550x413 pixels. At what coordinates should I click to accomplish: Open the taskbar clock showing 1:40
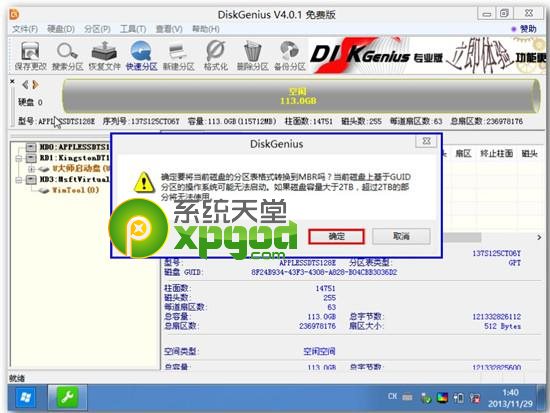click(510, 398)
